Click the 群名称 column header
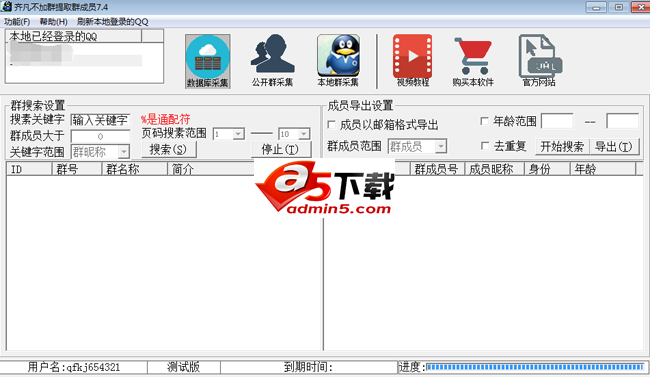The width and height of the screenshot is (650, 377). pos(135,169)
